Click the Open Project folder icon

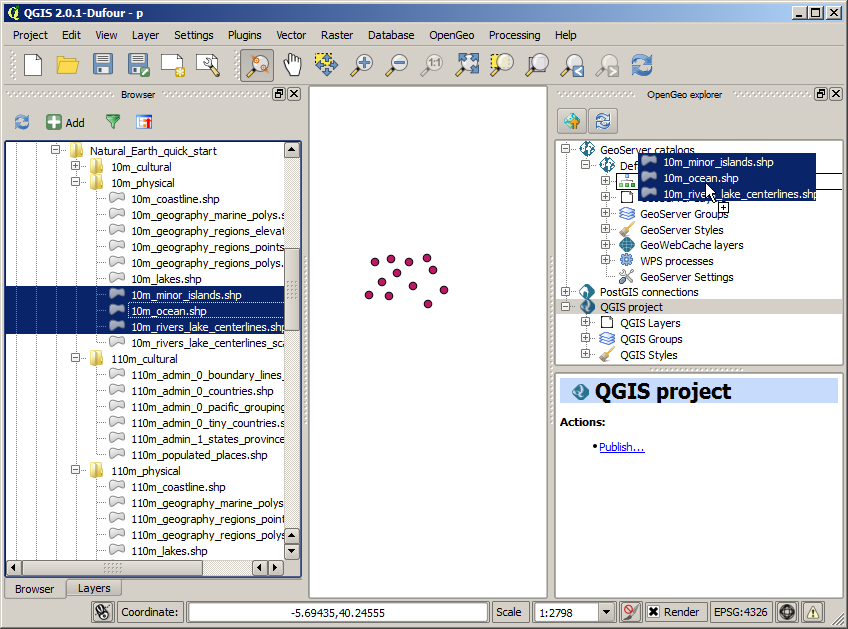click(x=67, y=65)
